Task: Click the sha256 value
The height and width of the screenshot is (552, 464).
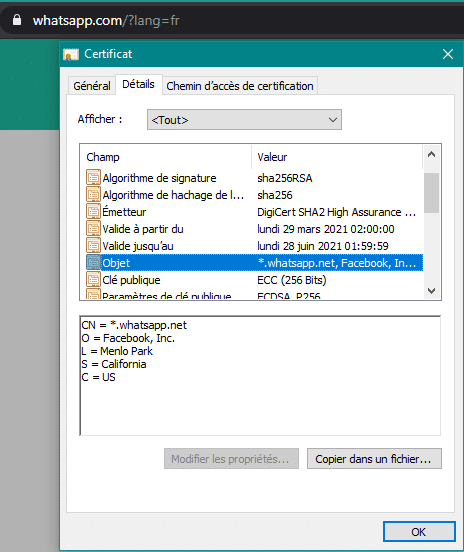Action: [x=275, y=195]
